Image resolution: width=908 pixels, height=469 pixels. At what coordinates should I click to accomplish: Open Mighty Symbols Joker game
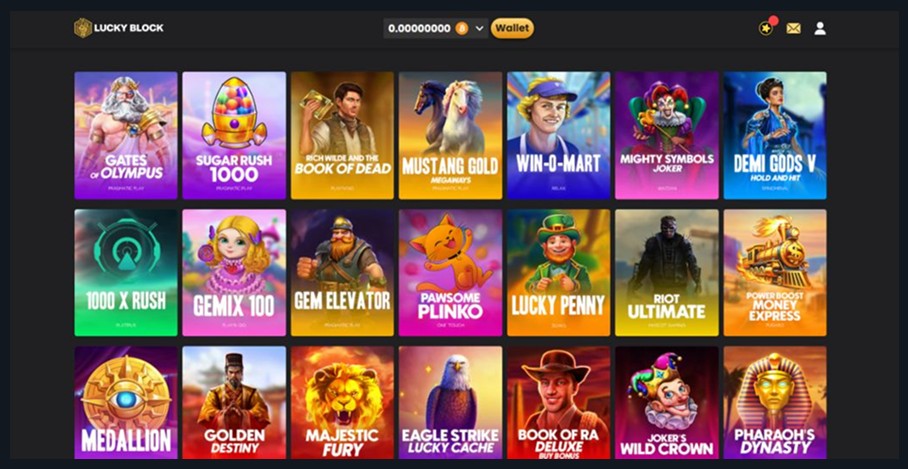click(667, 135)
